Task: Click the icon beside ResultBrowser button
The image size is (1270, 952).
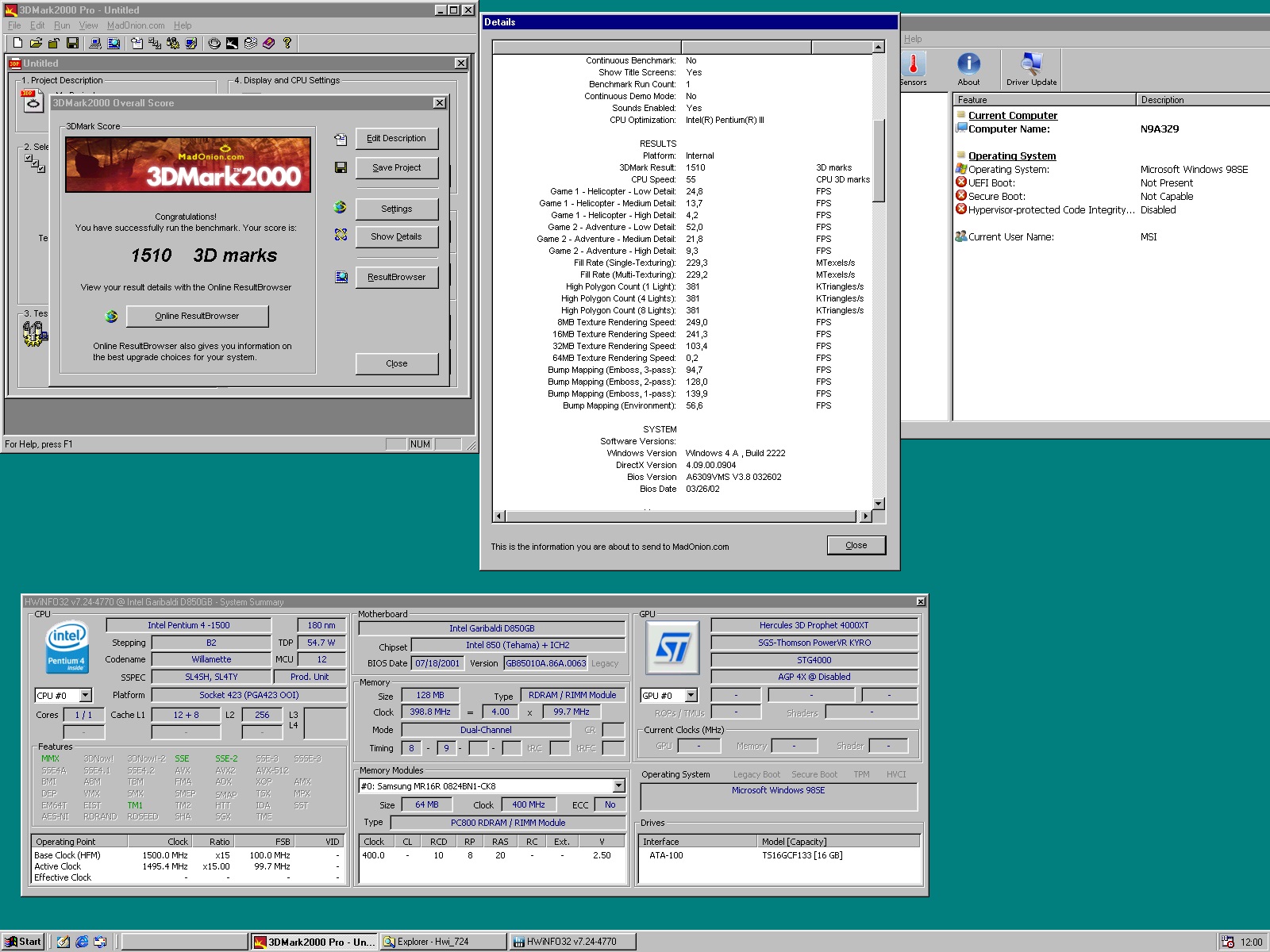Action: [x=341, y=277]
